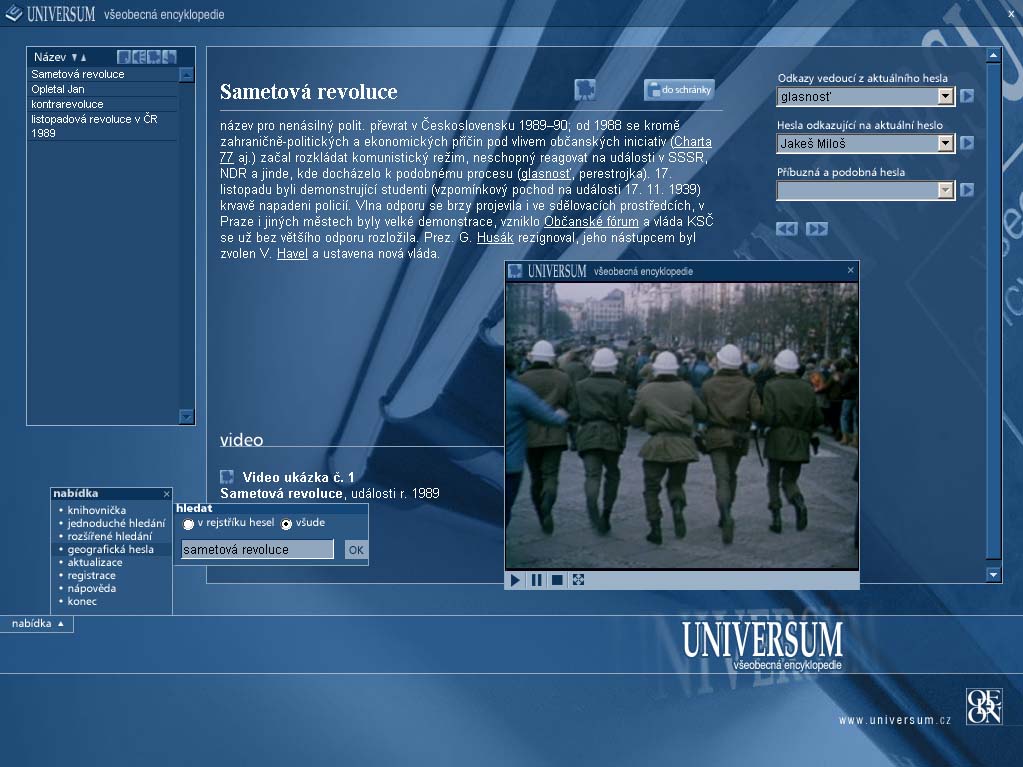Stop the video clip
Image resolution: width=1023 pixels, height=767 pixels.
pos(557,580)
